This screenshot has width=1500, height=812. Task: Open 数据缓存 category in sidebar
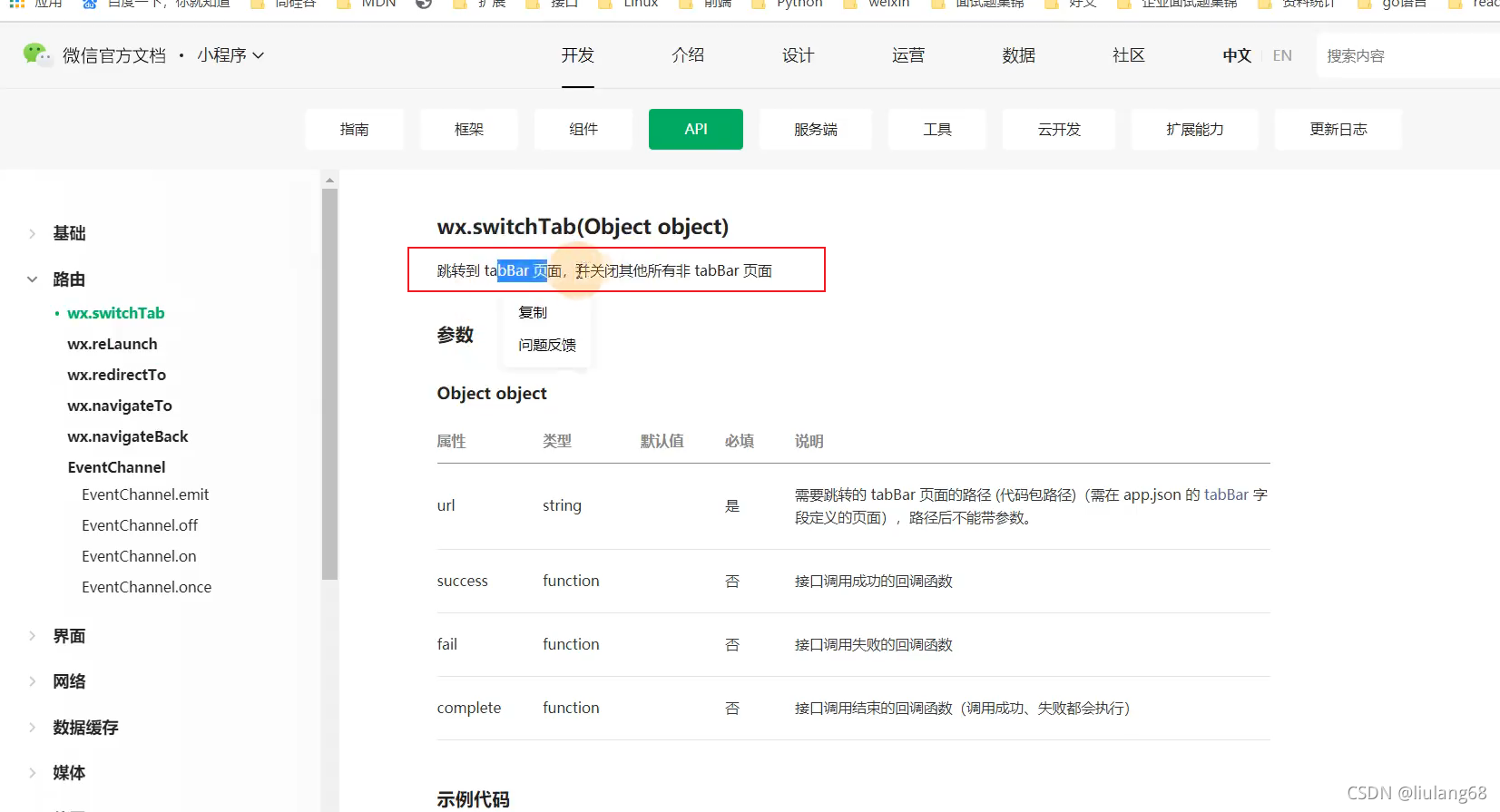pyautogui.click(x=85, y=728)
